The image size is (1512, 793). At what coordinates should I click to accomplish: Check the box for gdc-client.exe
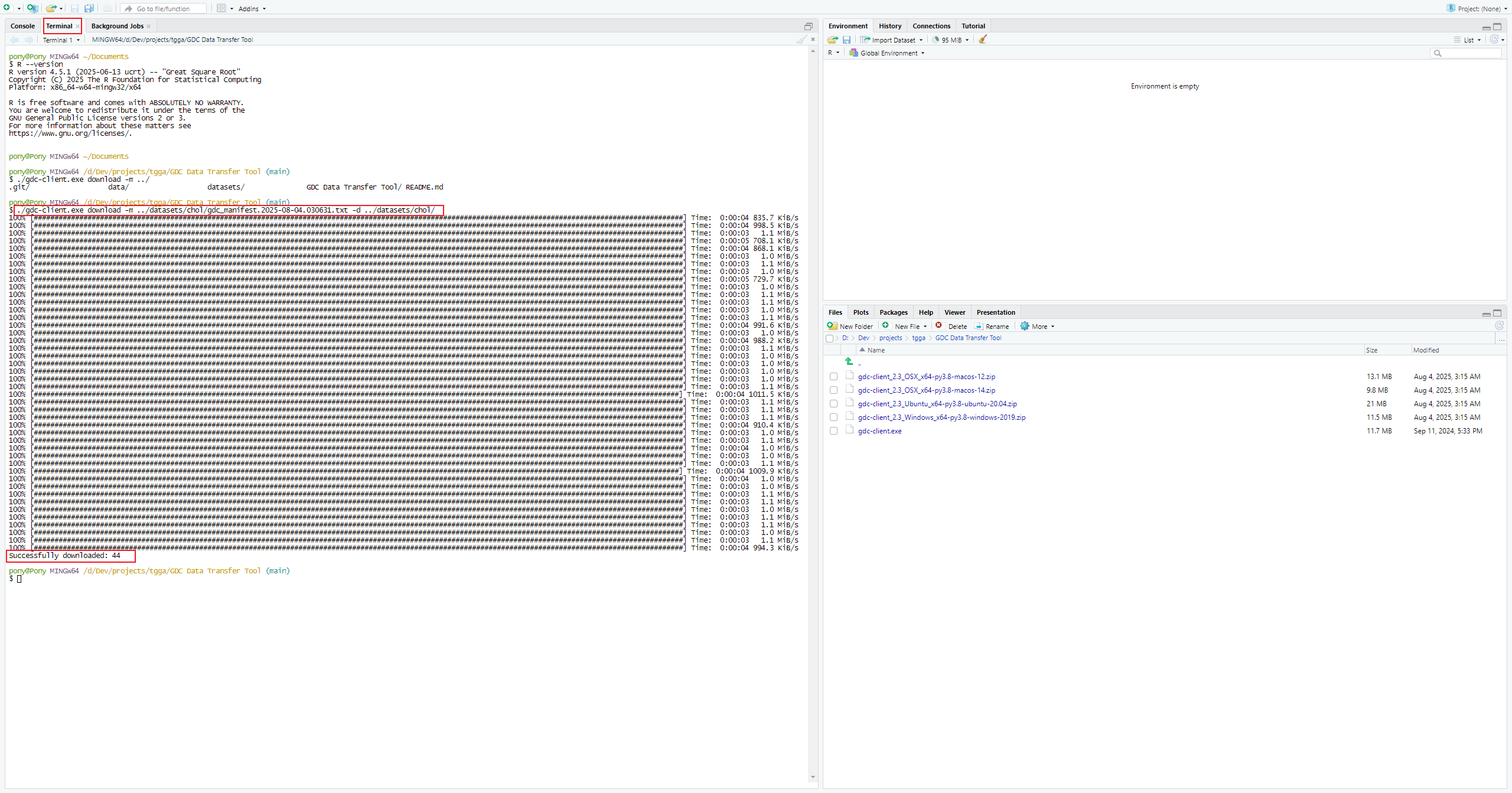(x=833, y=431)
